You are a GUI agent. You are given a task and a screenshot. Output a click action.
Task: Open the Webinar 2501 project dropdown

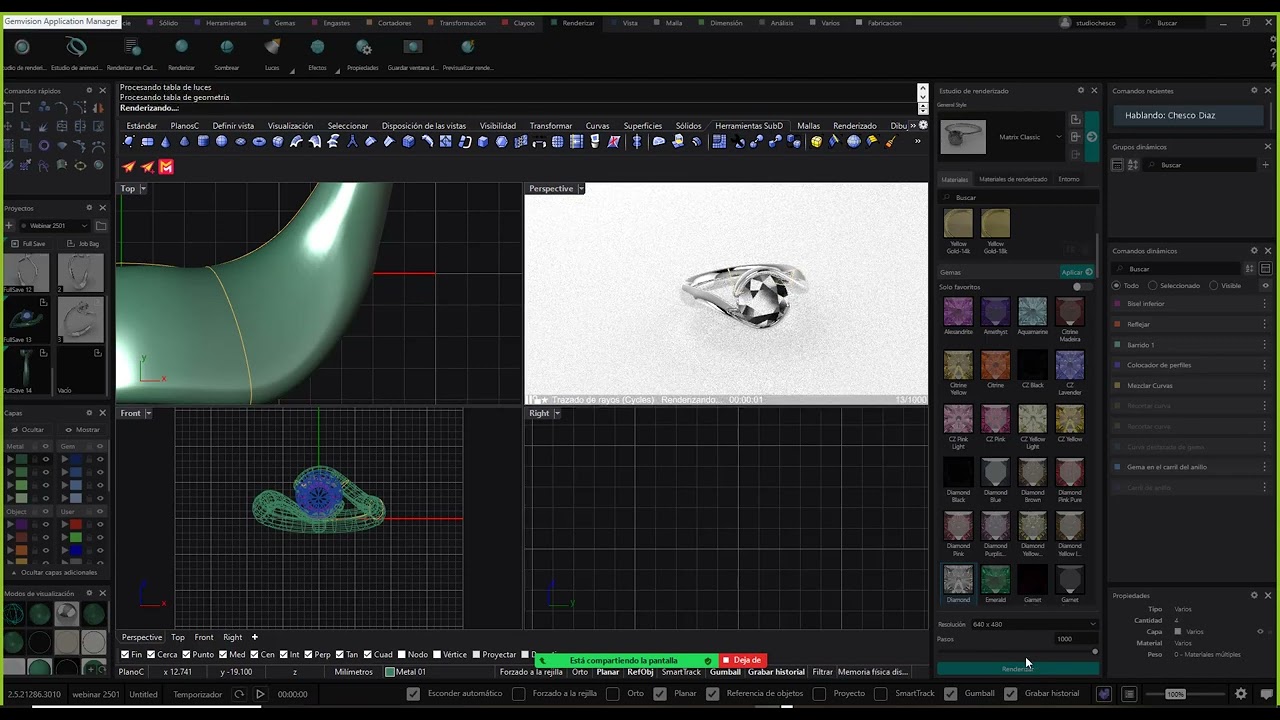[54, 225]
